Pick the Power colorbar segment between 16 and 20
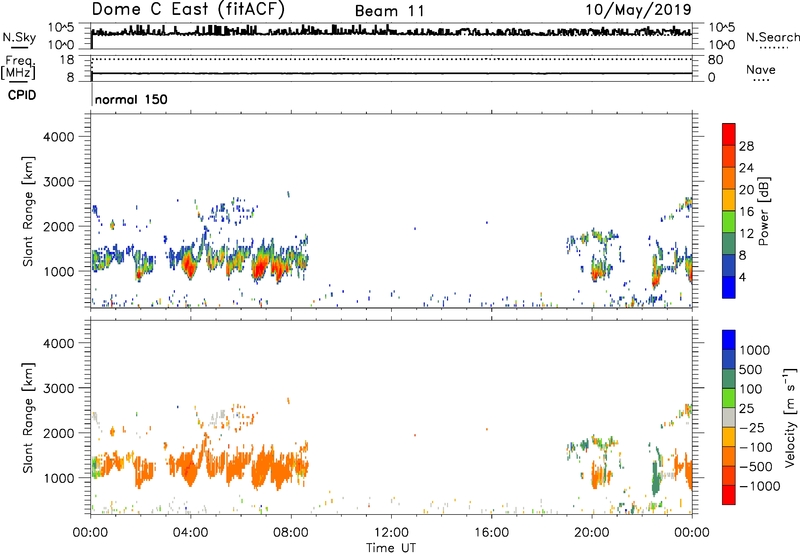 [x=729, y=200]
